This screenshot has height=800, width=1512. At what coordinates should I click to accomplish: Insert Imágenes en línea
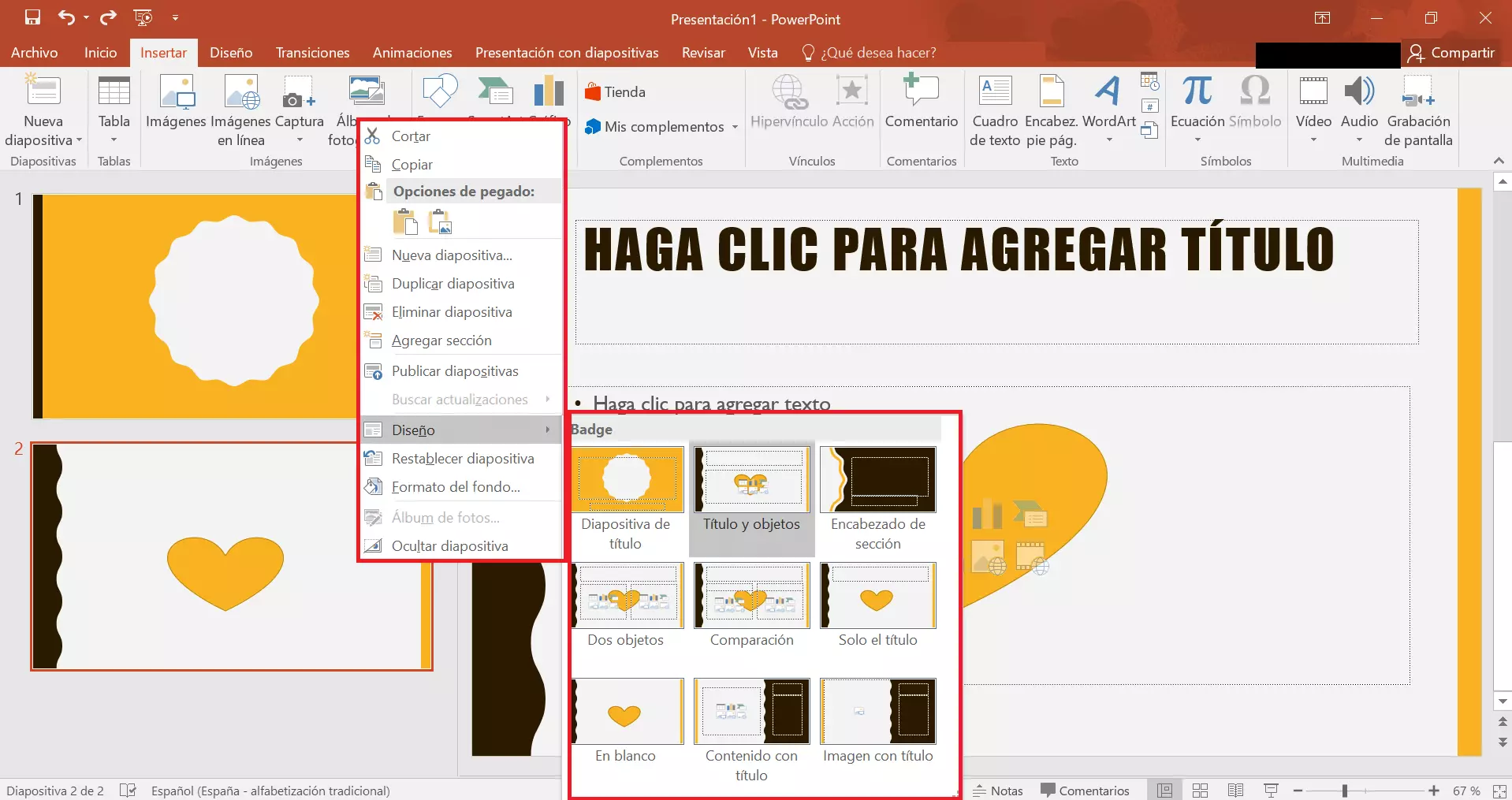(x=240, y=110)
